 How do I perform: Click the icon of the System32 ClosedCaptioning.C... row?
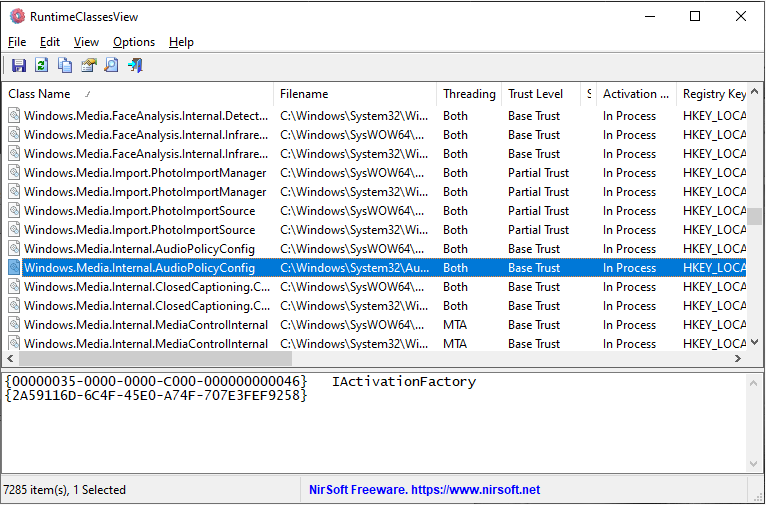click(15, 306)
